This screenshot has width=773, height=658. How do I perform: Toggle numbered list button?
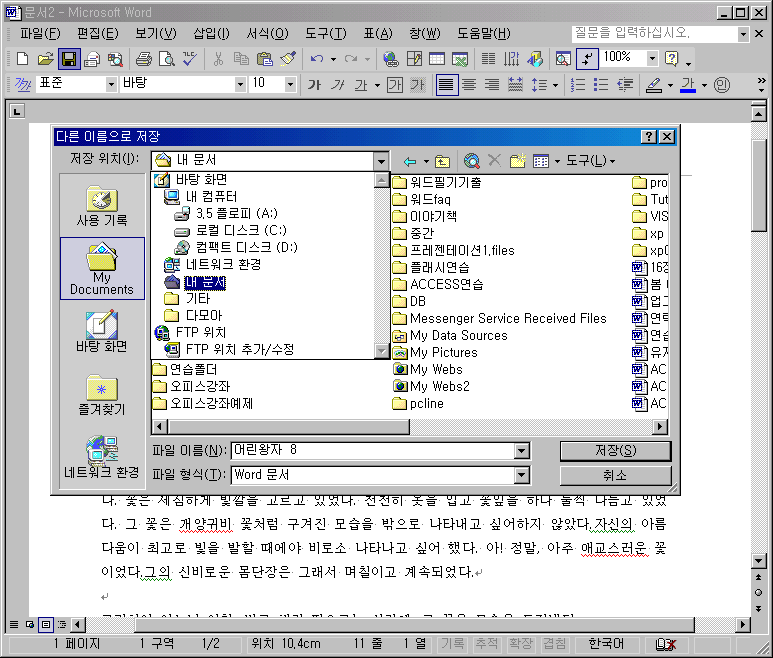pos(578,85)
